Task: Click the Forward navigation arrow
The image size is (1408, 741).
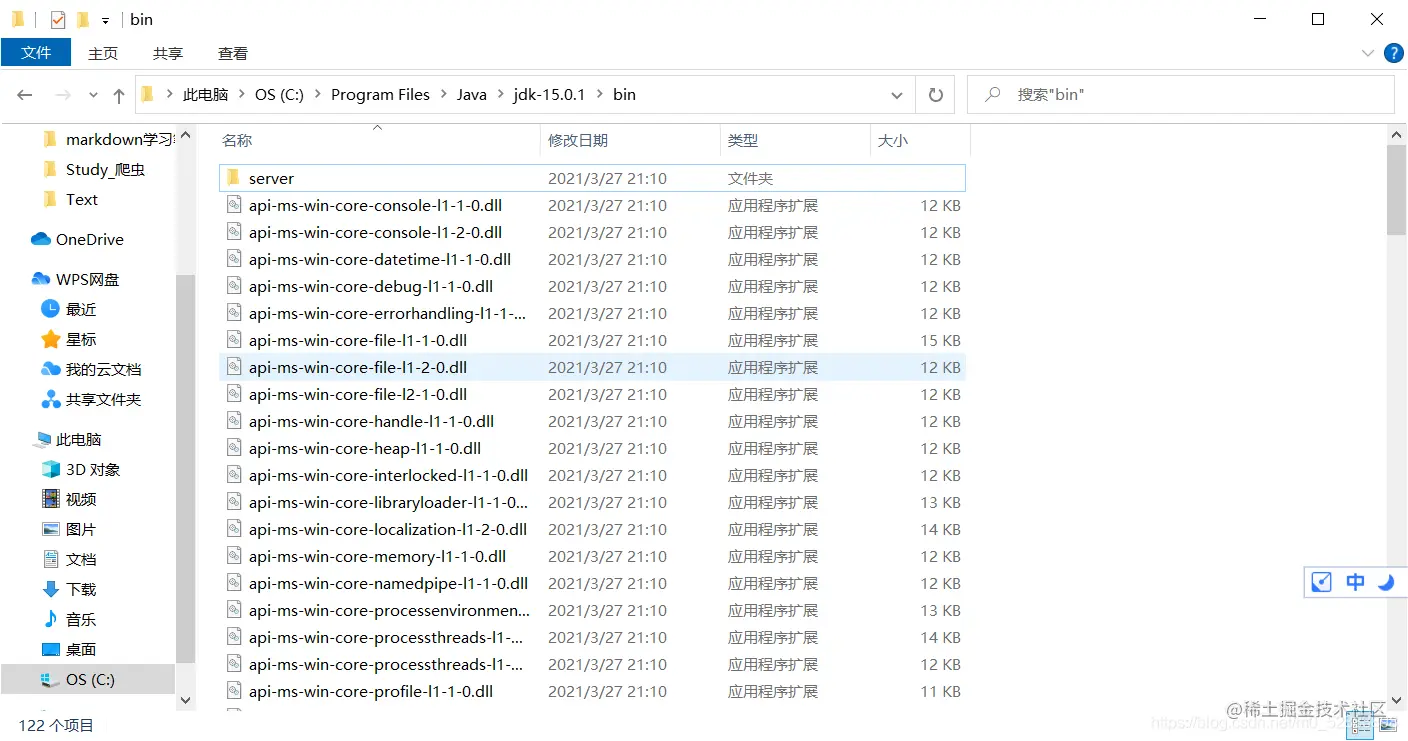Action: coord(62,95)
